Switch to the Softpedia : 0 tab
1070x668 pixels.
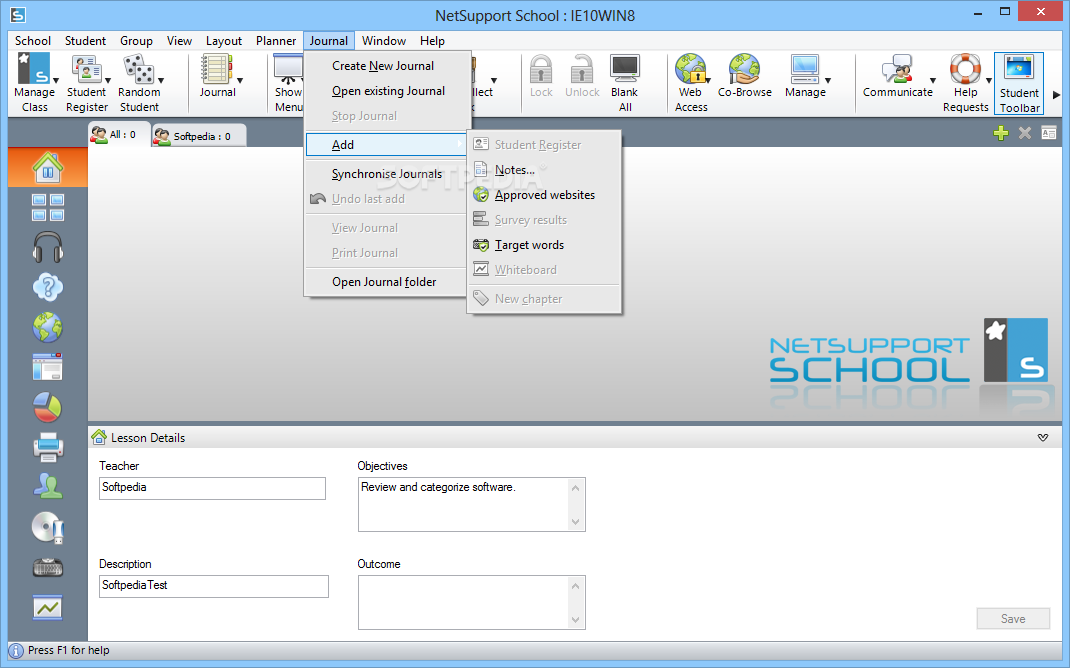199,136
